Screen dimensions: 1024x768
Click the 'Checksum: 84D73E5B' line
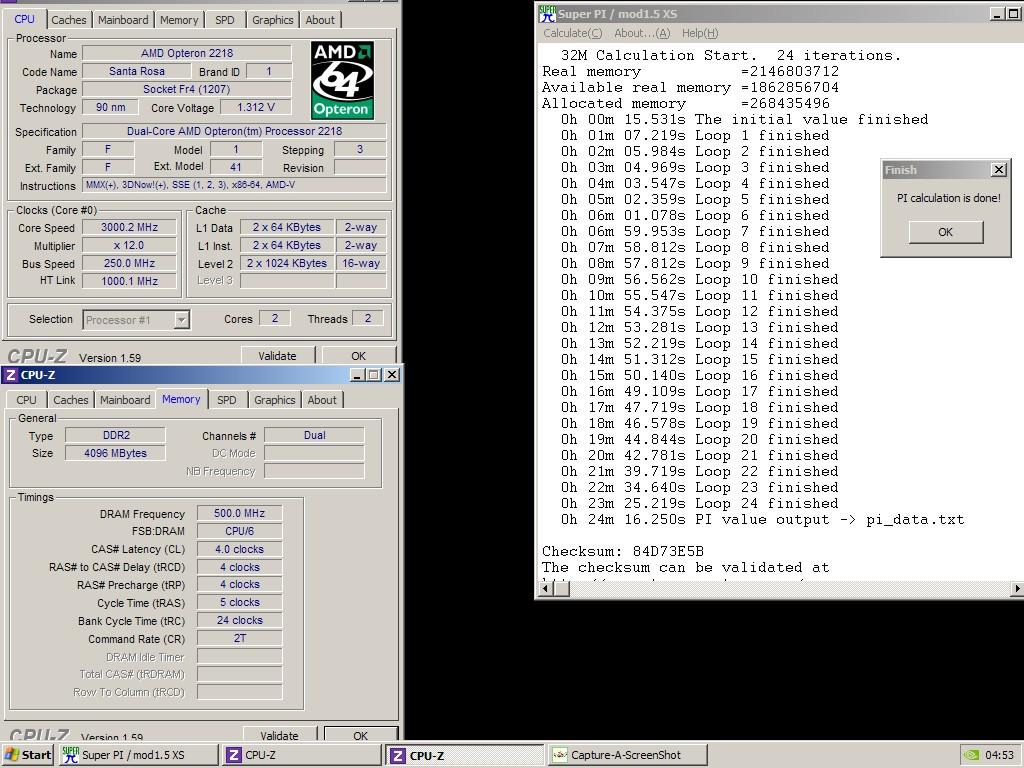point(623,551)
